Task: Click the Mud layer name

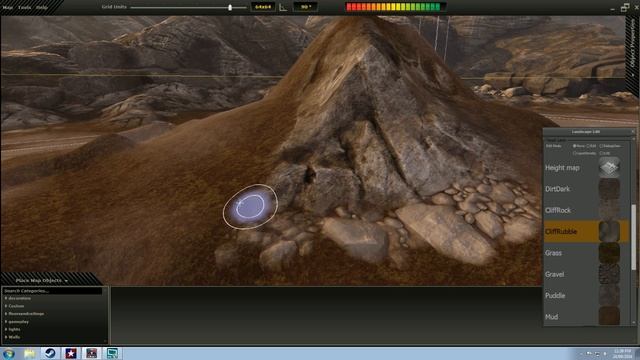Action: point(551,317)
